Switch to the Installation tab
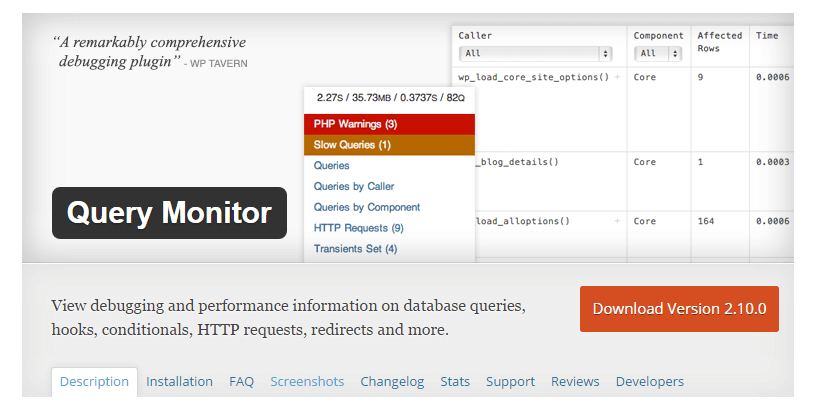This screenshot has height=408, width=820. [x=179, y=382]
